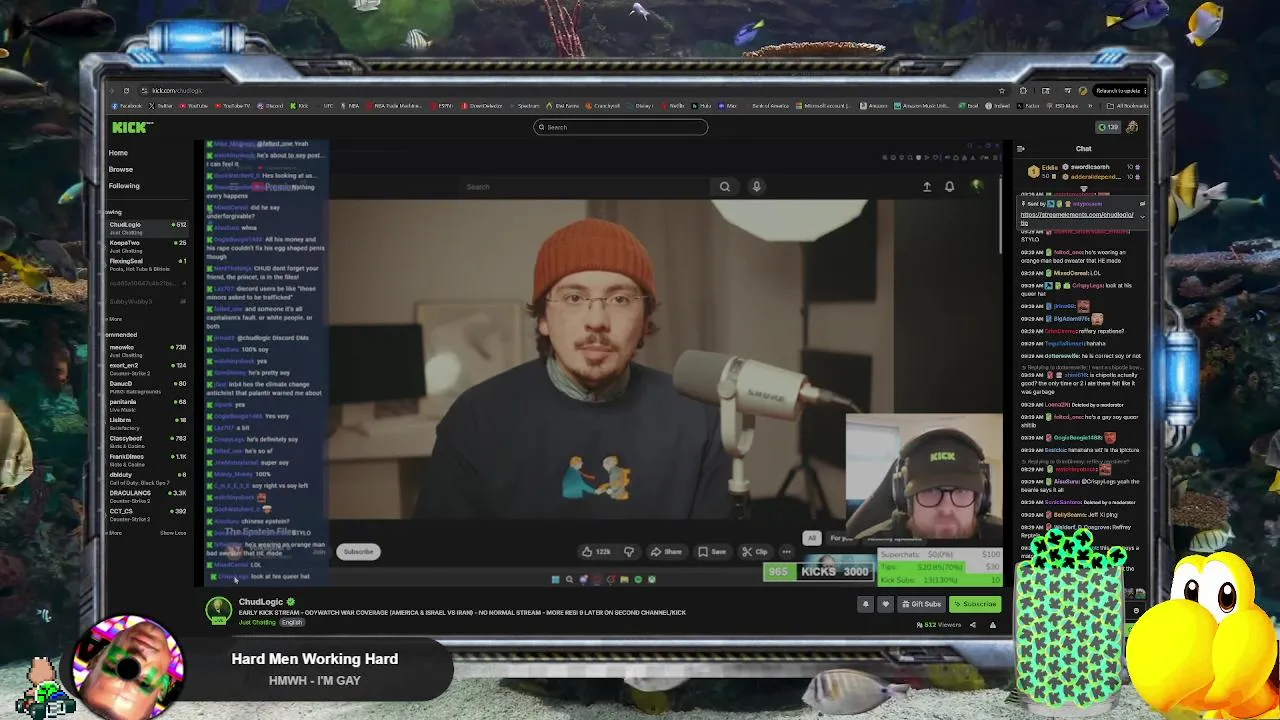Select KoepaTwo channel in Following list

pyautogui.click(x=147, y=245)
